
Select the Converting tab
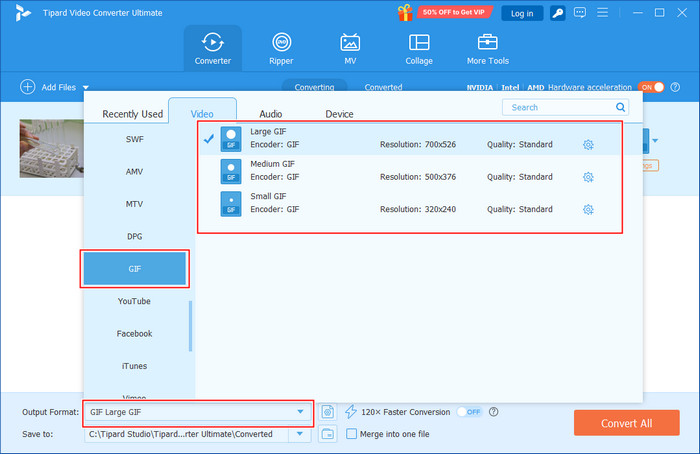(x=314, y=86)
